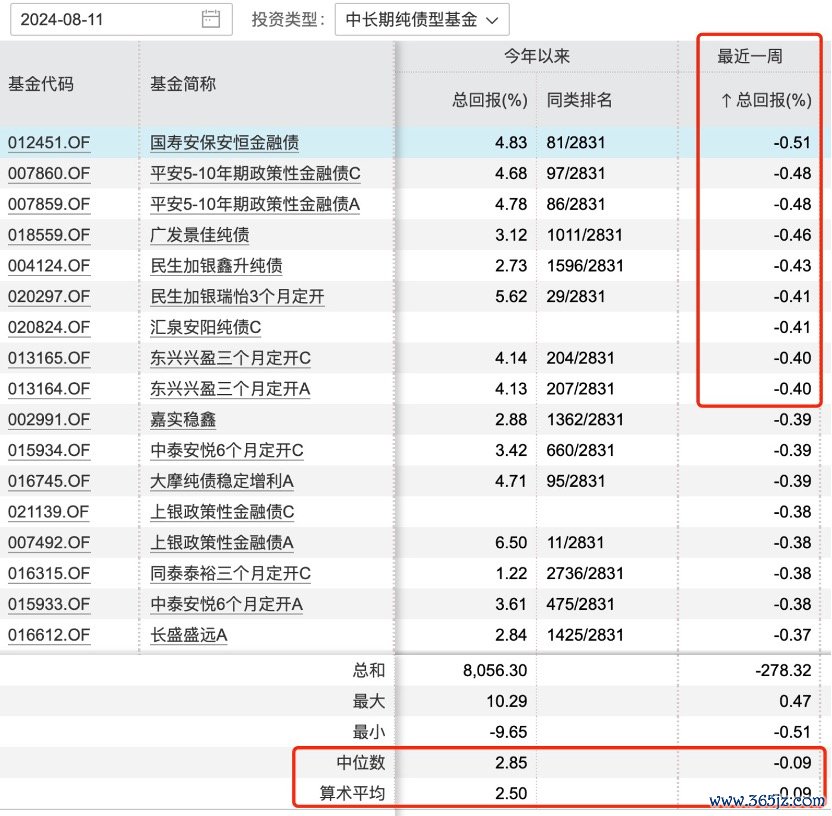Screen dimensions: 832x816
Task: Open the fund 平安5-10年期政策性金融债C
Action: pyautogui.click(x=255, y=173)
